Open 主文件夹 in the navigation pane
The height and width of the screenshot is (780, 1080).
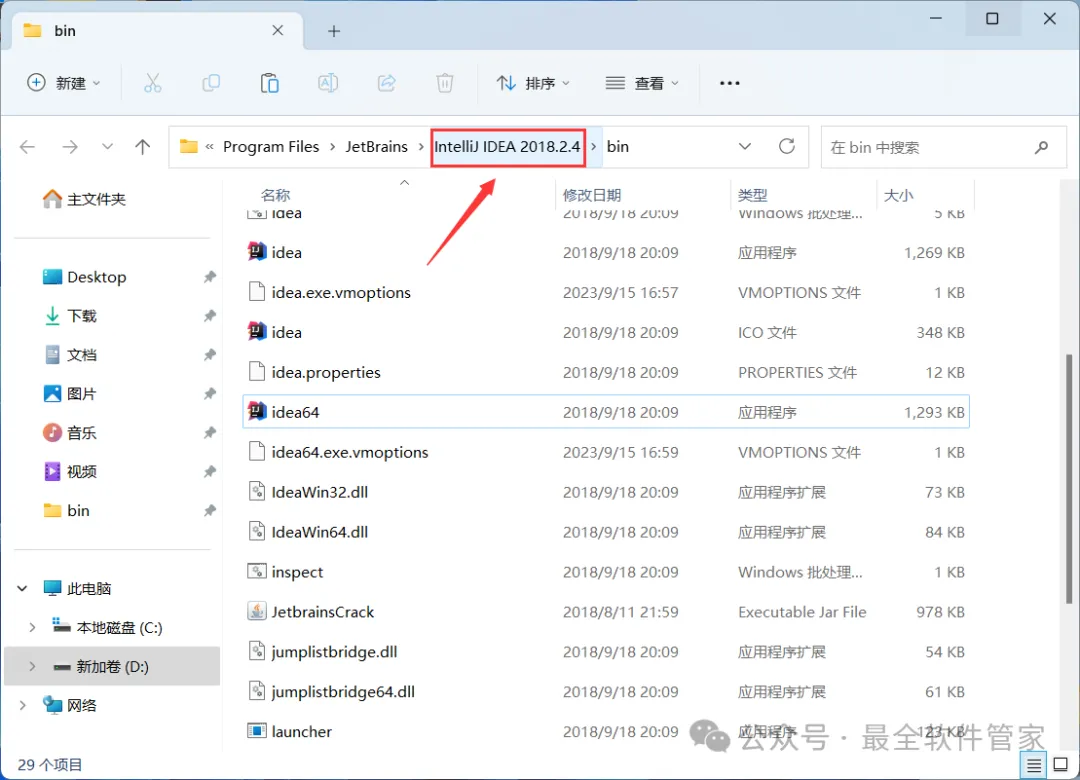84,199
